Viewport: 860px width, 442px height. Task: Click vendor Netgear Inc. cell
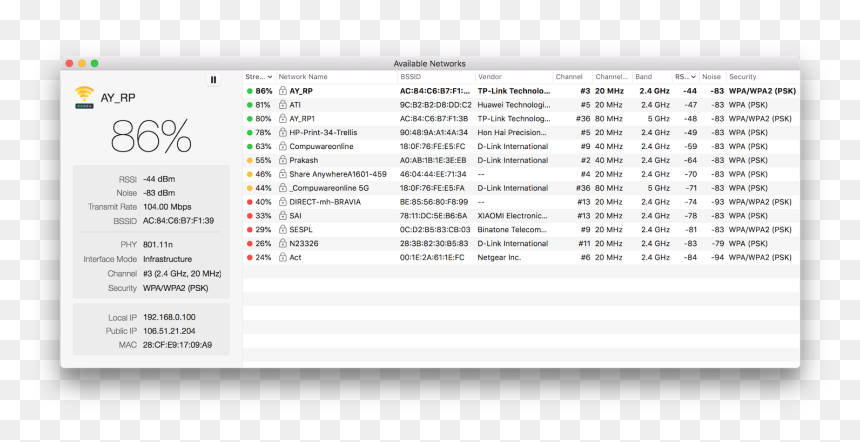coord(499,257)
